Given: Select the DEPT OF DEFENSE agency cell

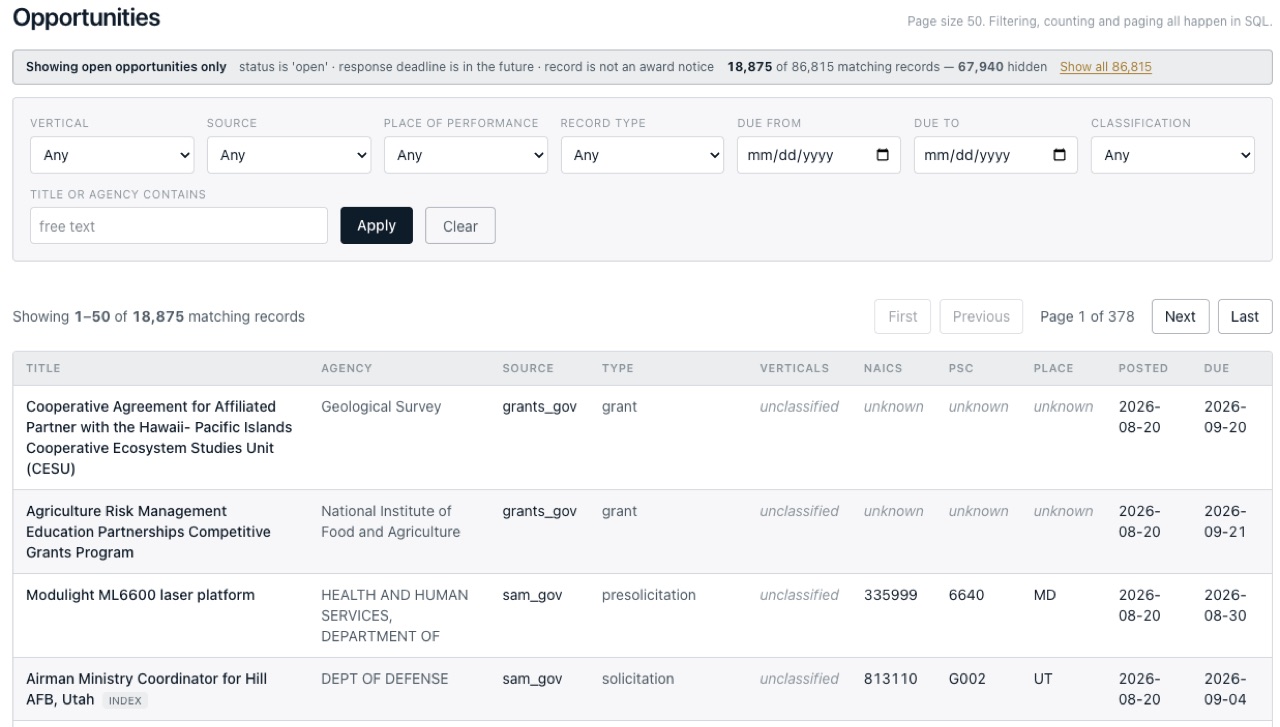Looking at the screenshot, I should pyautogui.click(x=385, y=679).
